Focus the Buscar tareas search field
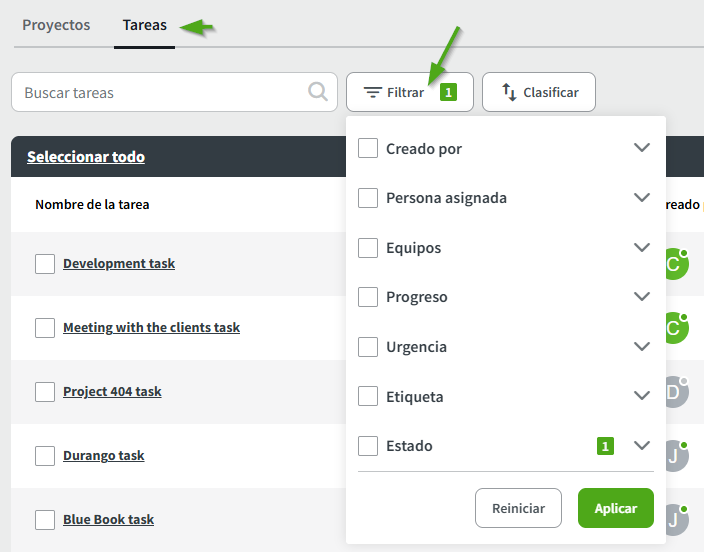The height and width of the screenshot is (552, 704). (160, 92)
